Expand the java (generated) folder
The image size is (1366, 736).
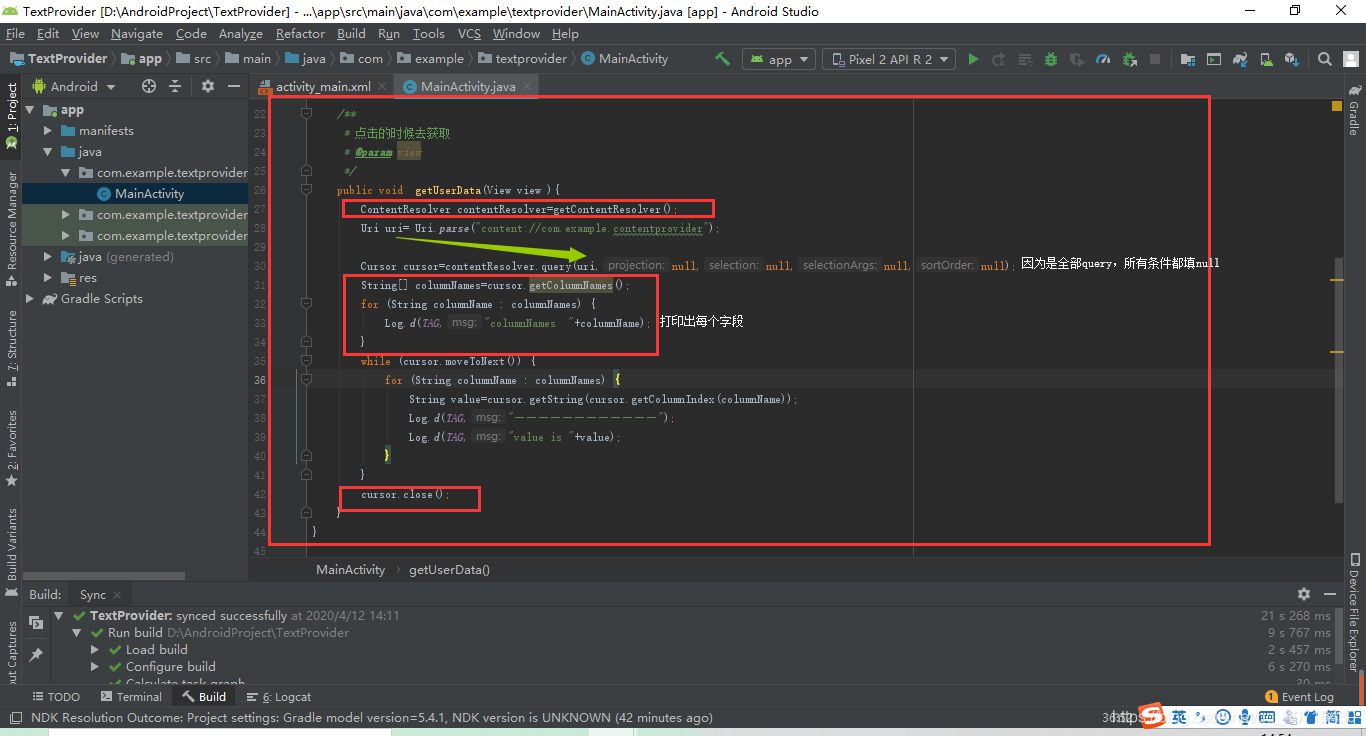(48, 257)
